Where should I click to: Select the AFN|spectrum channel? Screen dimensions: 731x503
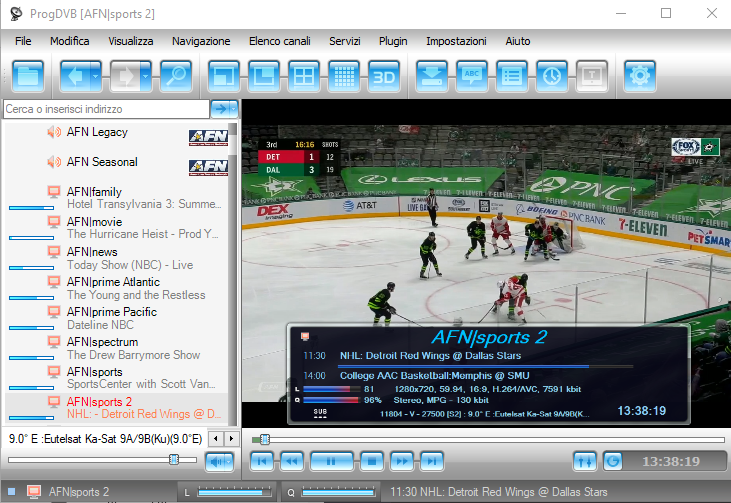[x=117, y=348]
